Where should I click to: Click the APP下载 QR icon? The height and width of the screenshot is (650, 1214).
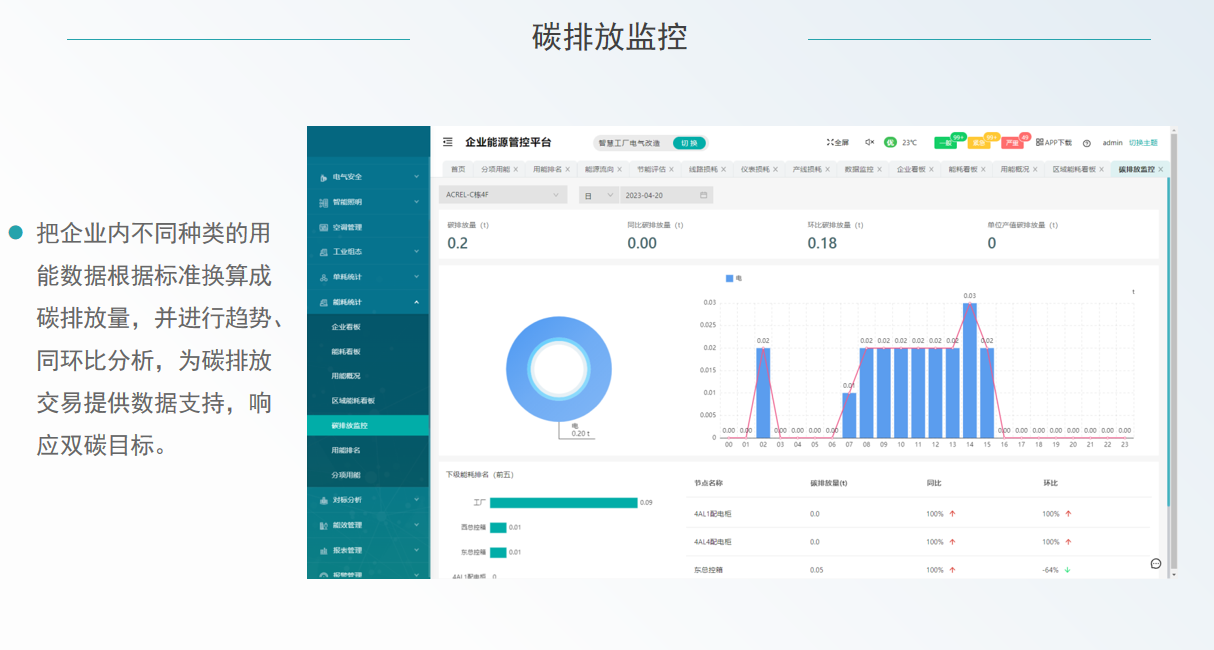pyautogui.click(x=1039, y=143)
